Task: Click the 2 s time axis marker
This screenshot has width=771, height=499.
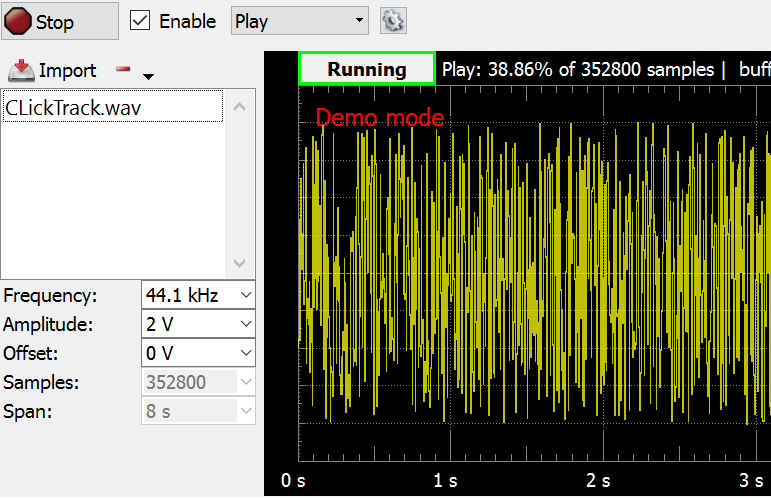Action: tap(597, 480)
